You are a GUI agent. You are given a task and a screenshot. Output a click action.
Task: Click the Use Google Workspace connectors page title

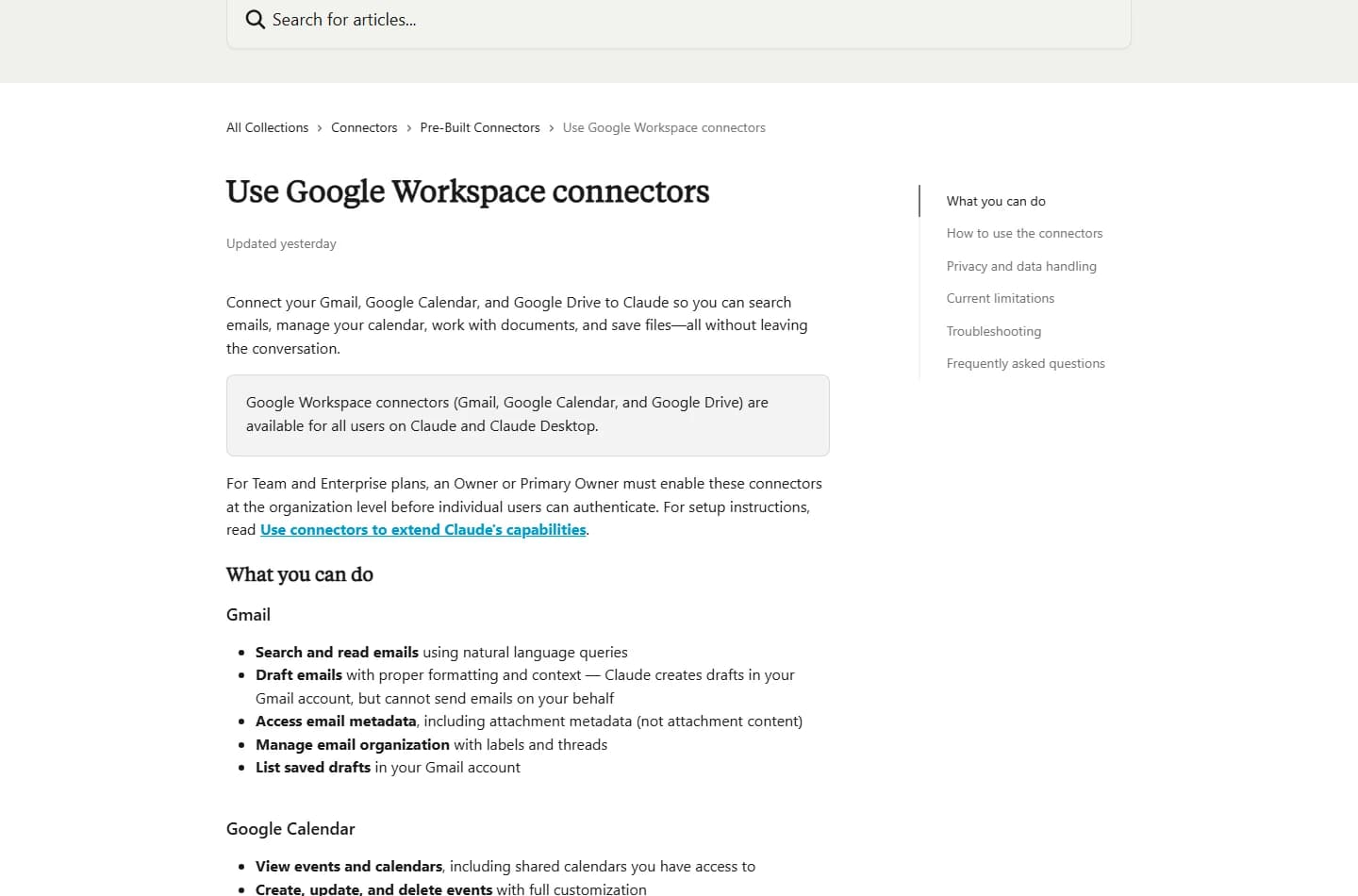pos(468,191)
